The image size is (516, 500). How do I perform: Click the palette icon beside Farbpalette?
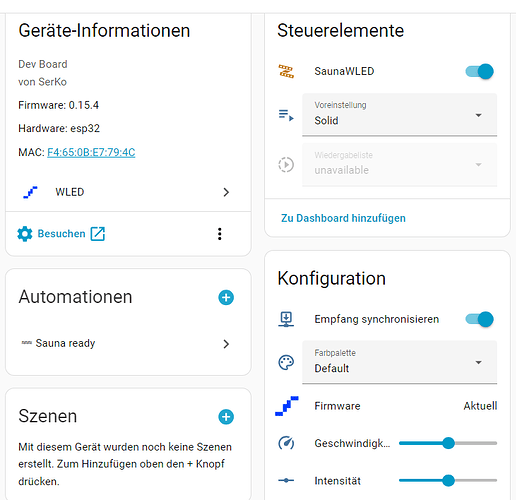pyautogui.click(x=286, y=362)
